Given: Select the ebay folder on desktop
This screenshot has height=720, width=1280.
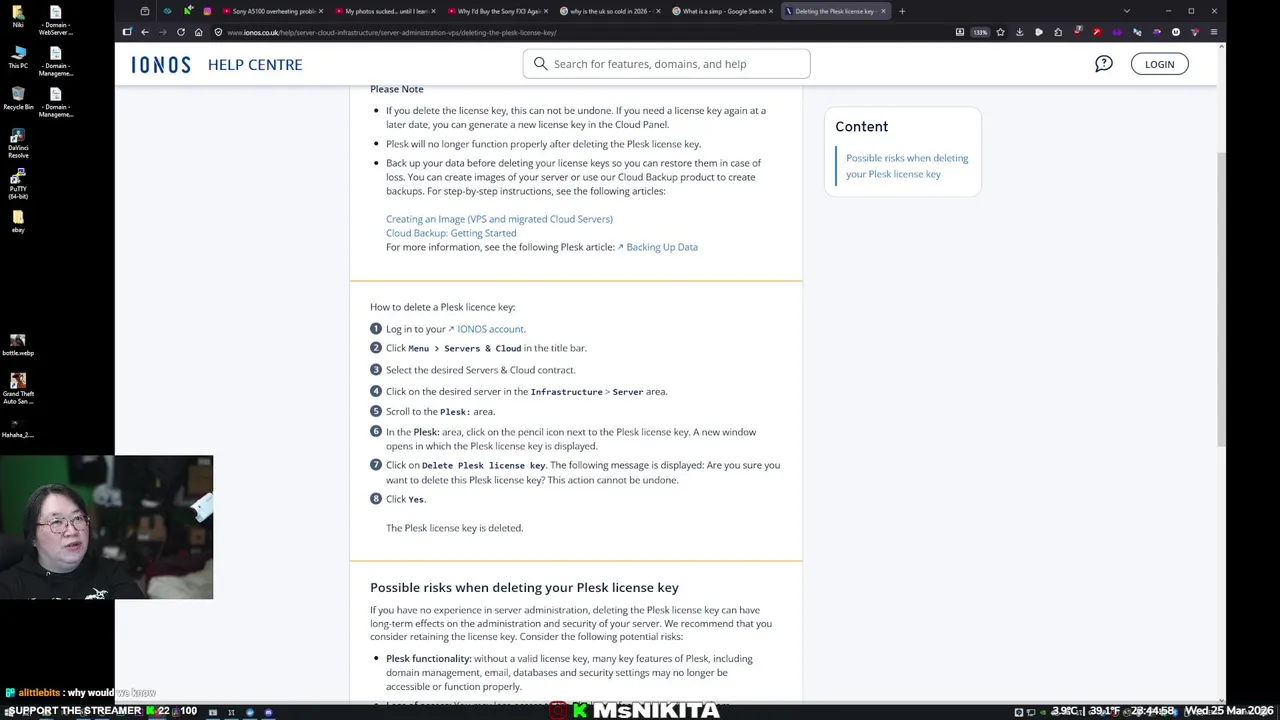Looking at the screenshot, I should 18,221.
